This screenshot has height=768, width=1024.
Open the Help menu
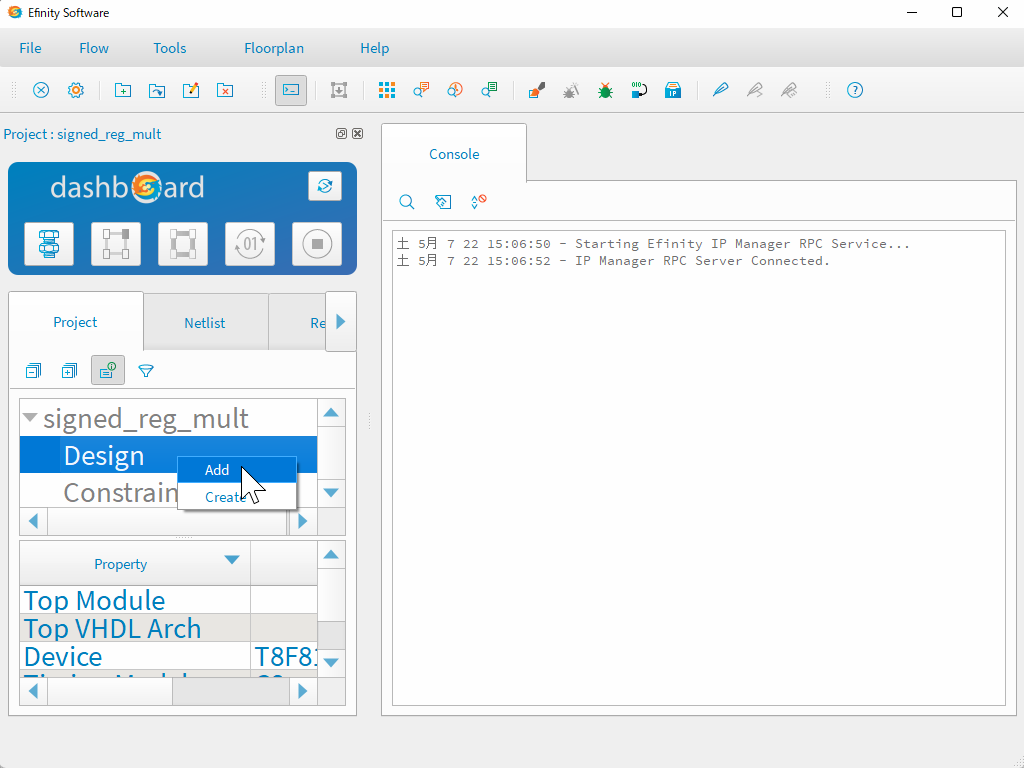pyautogui.click(x=375, y=48)
